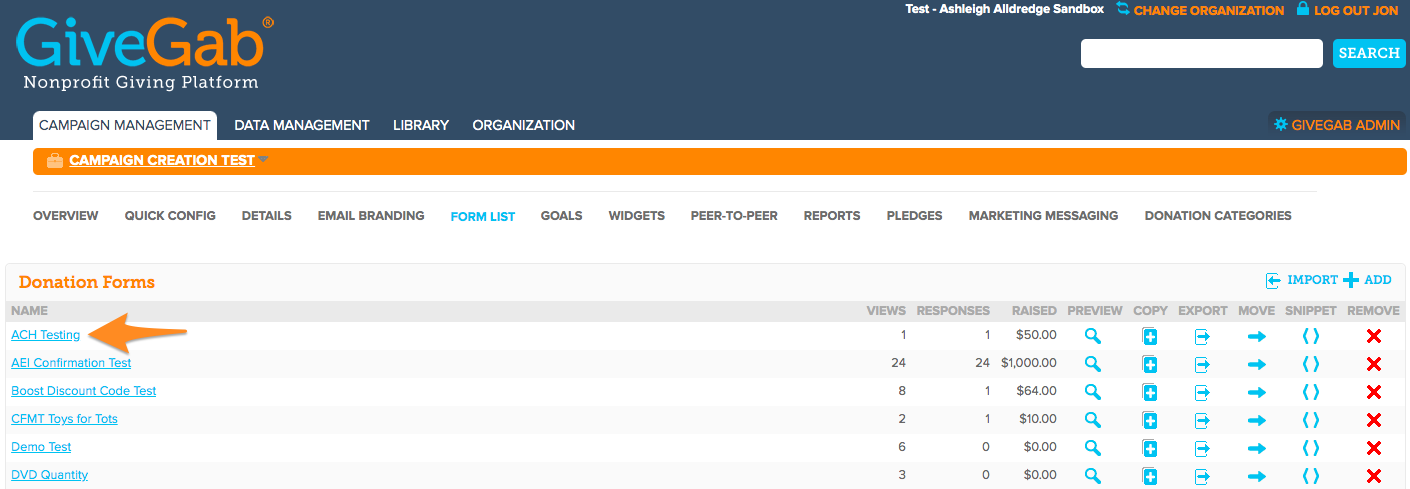Open the Pledges sub-tab
This screenshot has width=1410, height=489.
point(915,216)
